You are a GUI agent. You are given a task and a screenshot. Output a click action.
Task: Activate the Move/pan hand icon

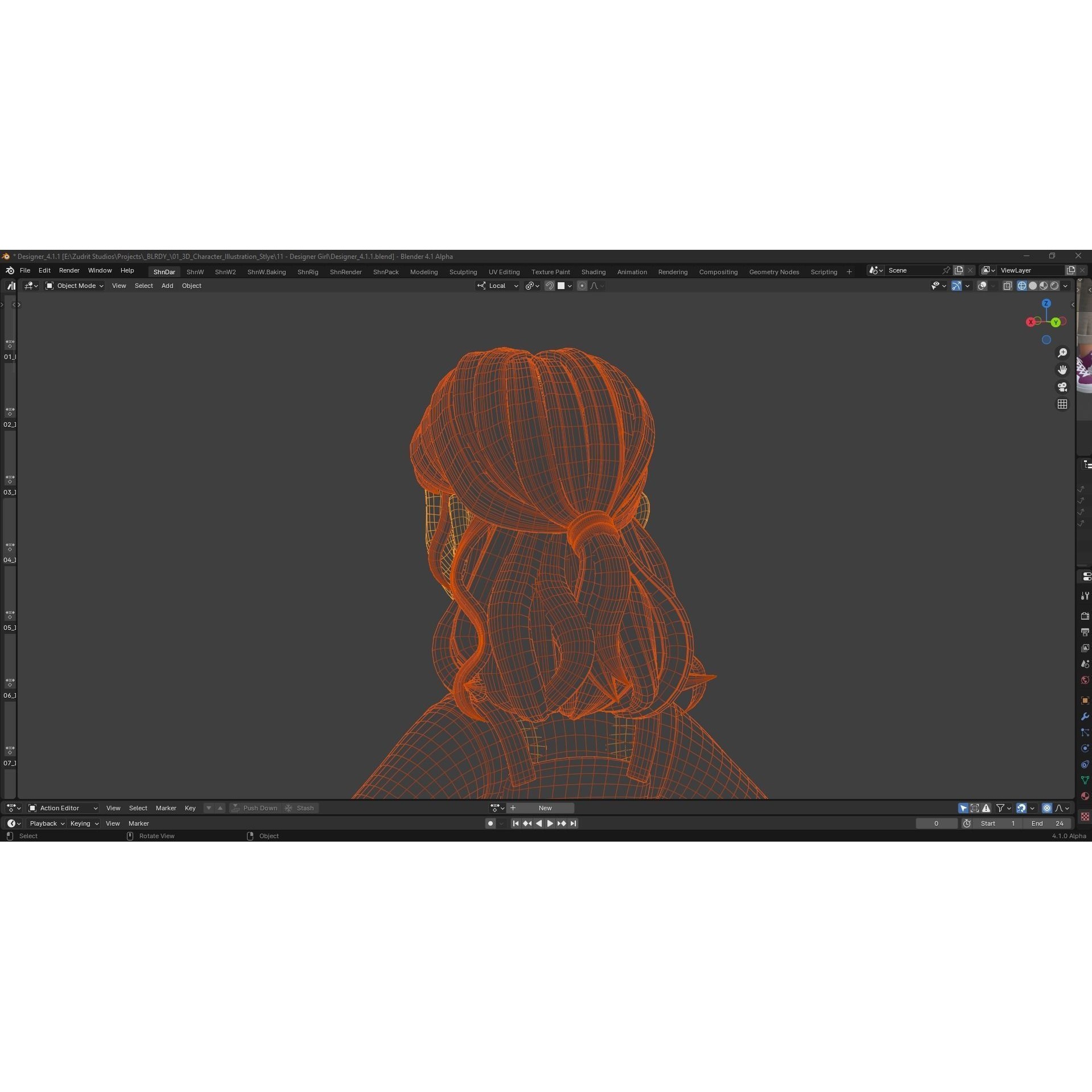(1063, 370)
